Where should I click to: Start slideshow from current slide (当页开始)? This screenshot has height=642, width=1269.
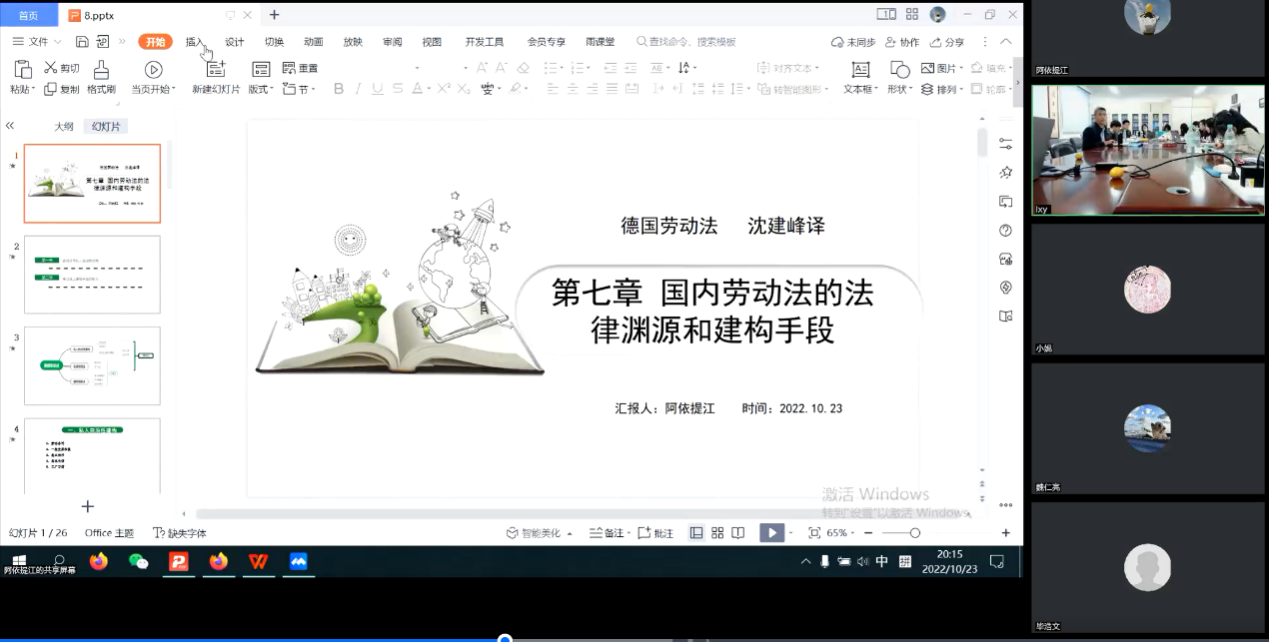(153, 70)
